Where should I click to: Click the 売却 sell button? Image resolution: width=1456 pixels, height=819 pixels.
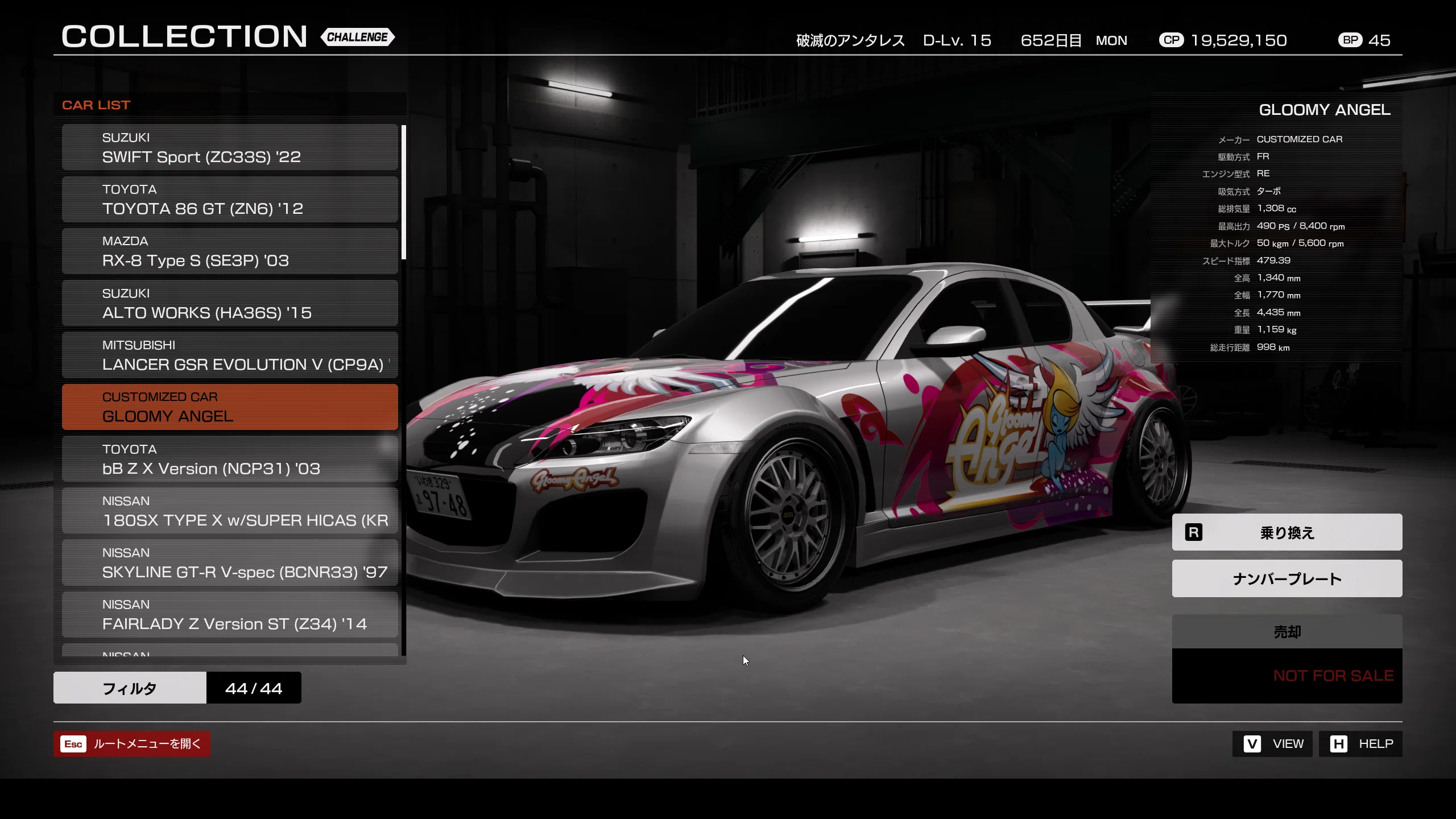click(1287, 631)
